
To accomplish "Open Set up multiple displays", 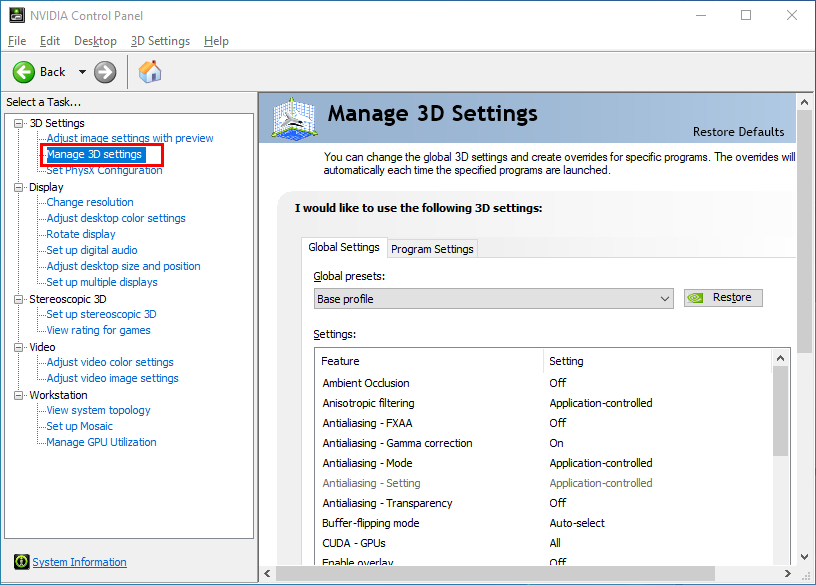I will pyautogui.click(x=101, y=282).
